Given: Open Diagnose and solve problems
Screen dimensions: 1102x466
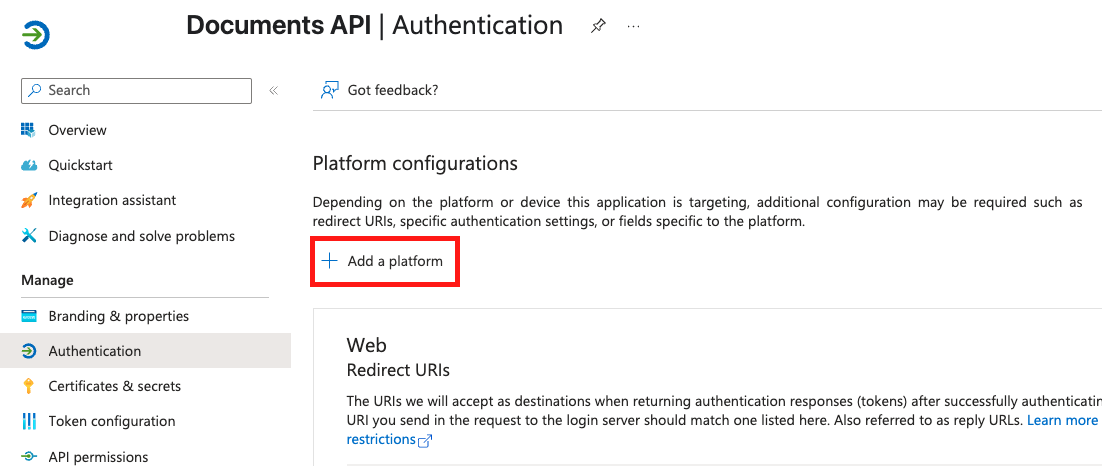Looking at the screenshot, I should pyautogui.click(x=141, y=236).
